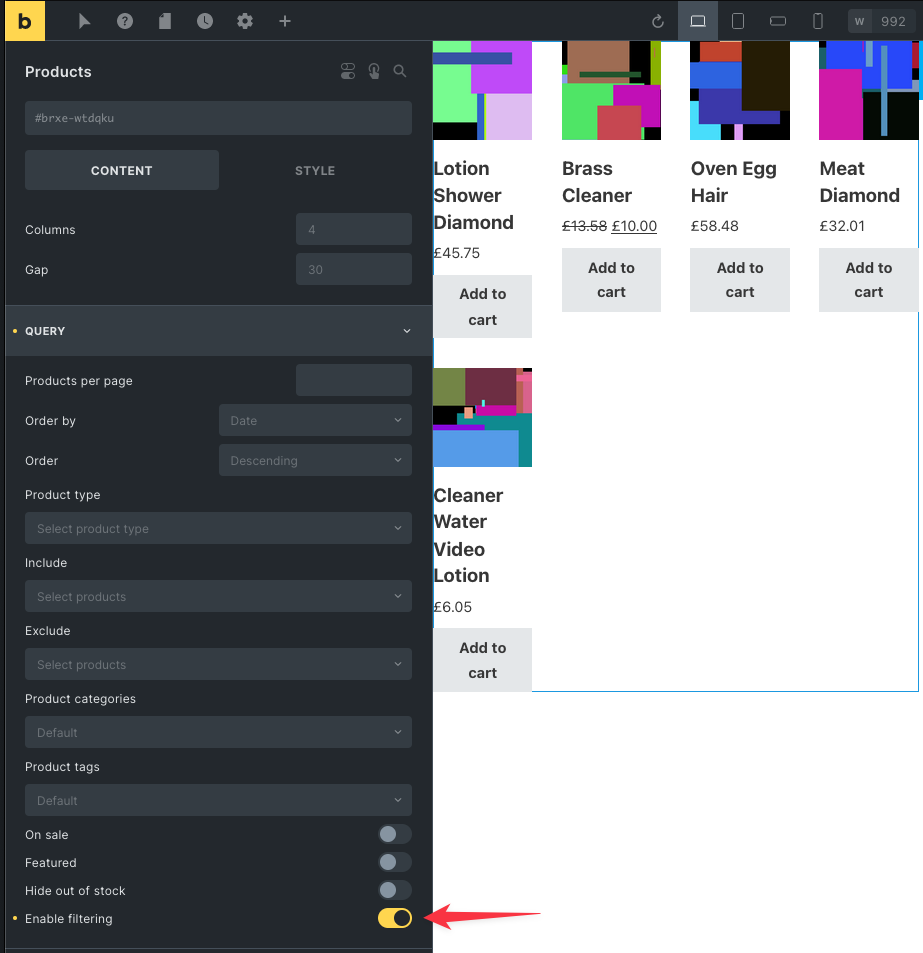
Task: Switch to mobile viewport in the breakpoint bar
Action: (817, 20)
